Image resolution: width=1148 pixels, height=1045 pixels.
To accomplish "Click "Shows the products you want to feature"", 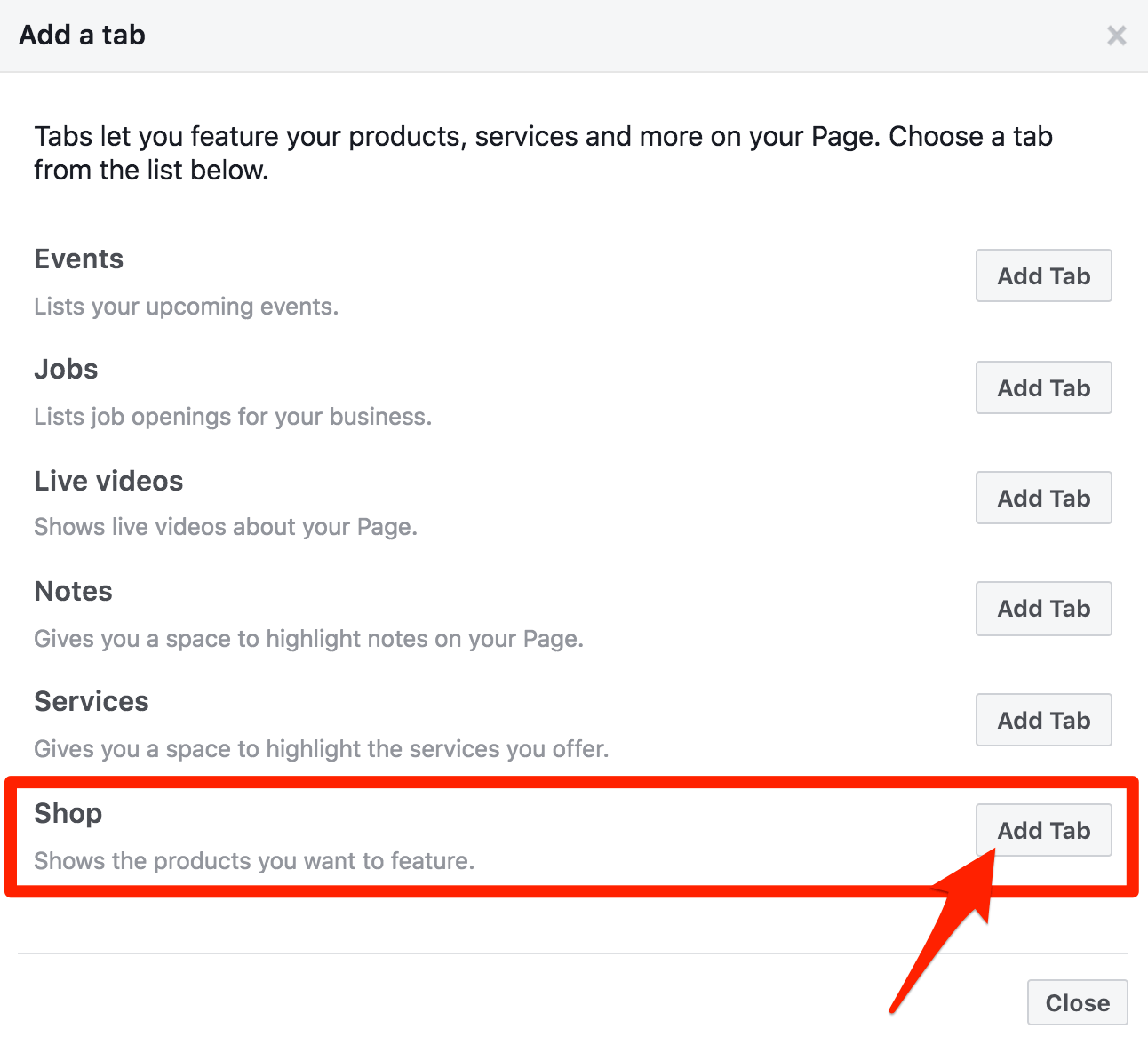I will pyautogui.click(x=254, y=861).
